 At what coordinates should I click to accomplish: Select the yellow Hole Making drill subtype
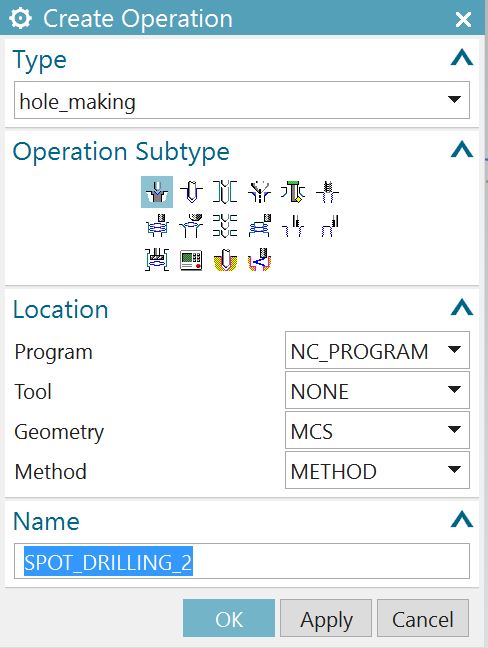click(x=225, y=260)
